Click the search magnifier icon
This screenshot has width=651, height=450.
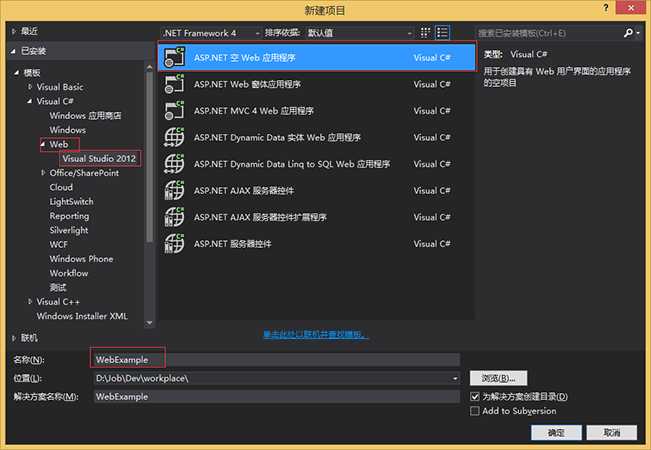629,33
